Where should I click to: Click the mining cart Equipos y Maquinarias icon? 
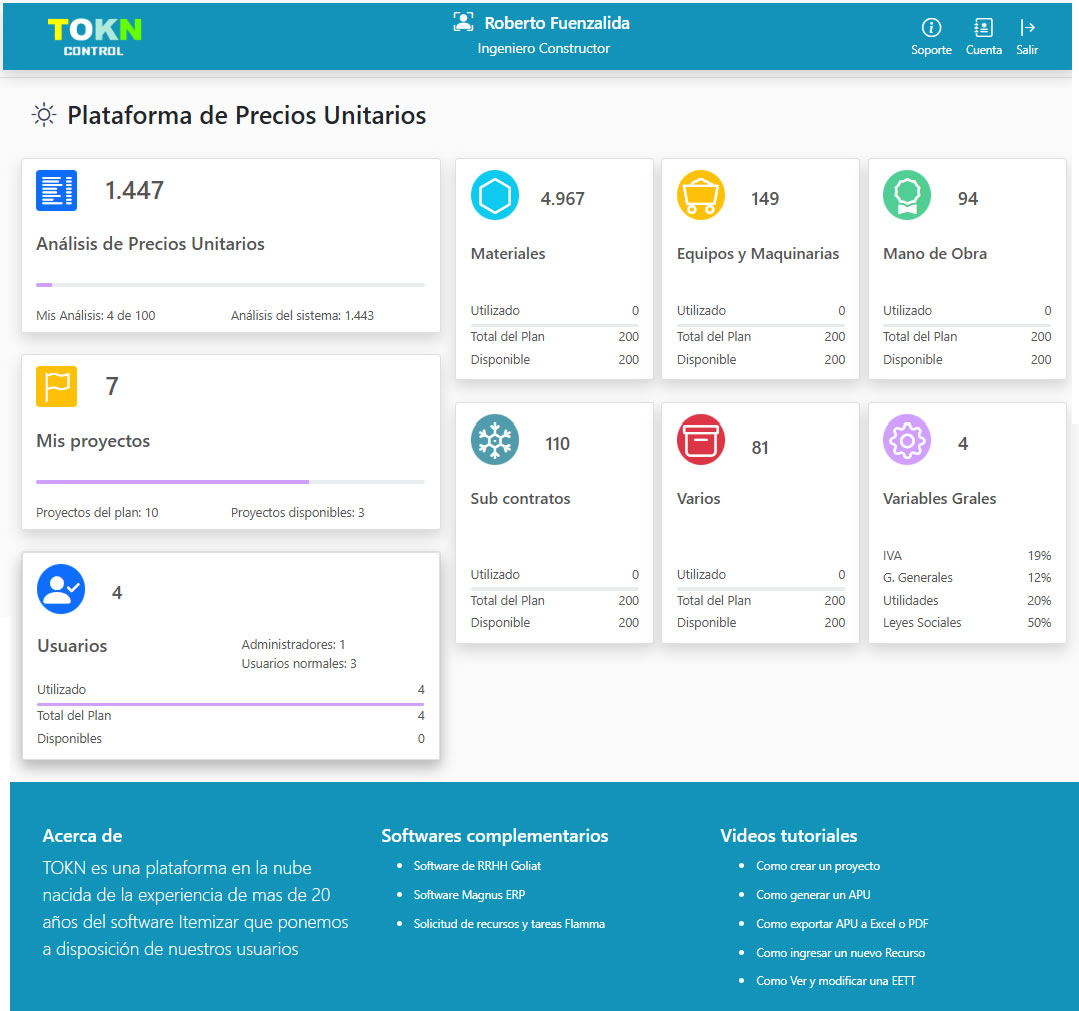click(x=701, y=195)
